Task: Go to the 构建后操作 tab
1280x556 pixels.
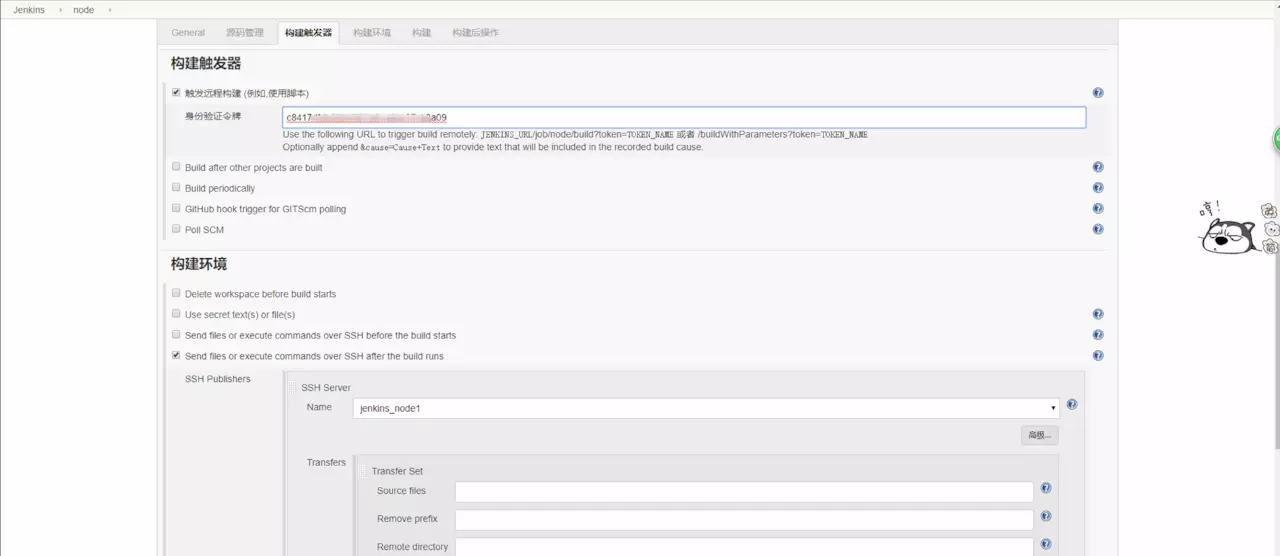Action: 475,33
